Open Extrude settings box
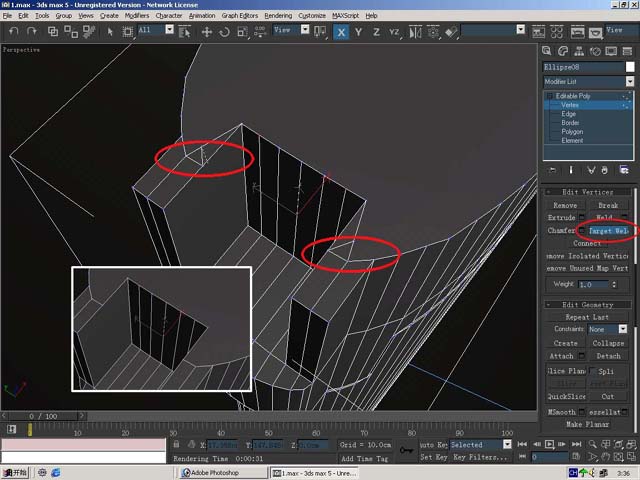The image size is (640, 480). 582,218
